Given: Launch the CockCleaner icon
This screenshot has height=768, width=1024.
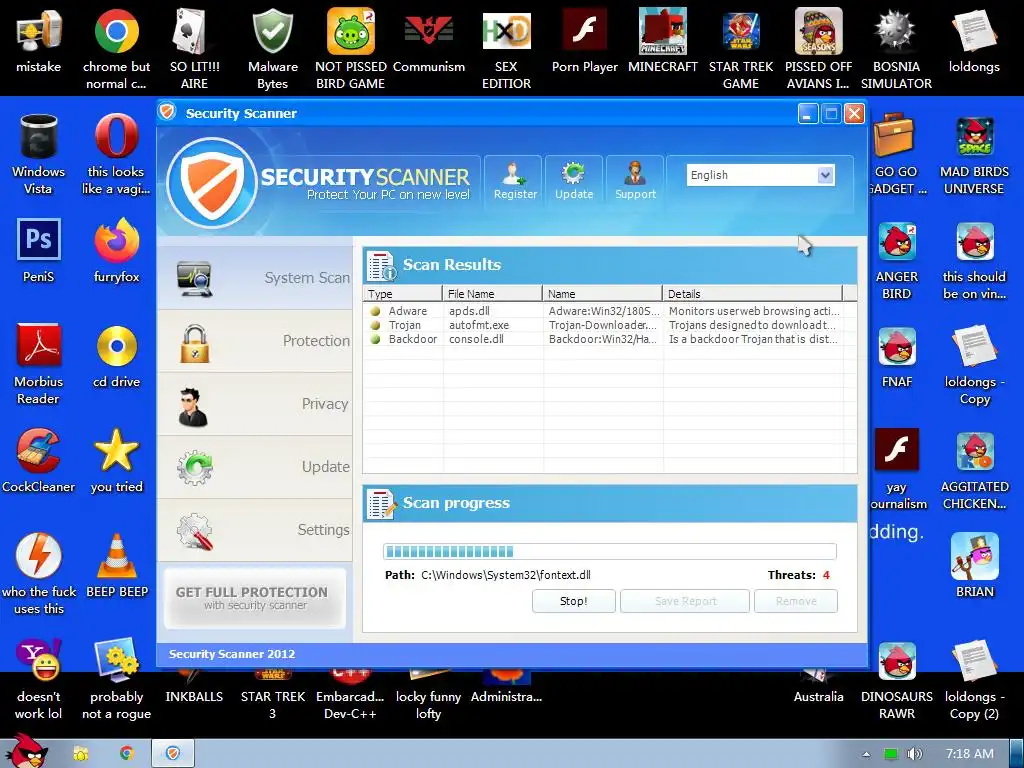Looking at the screenshot, I should click(39, 460).
